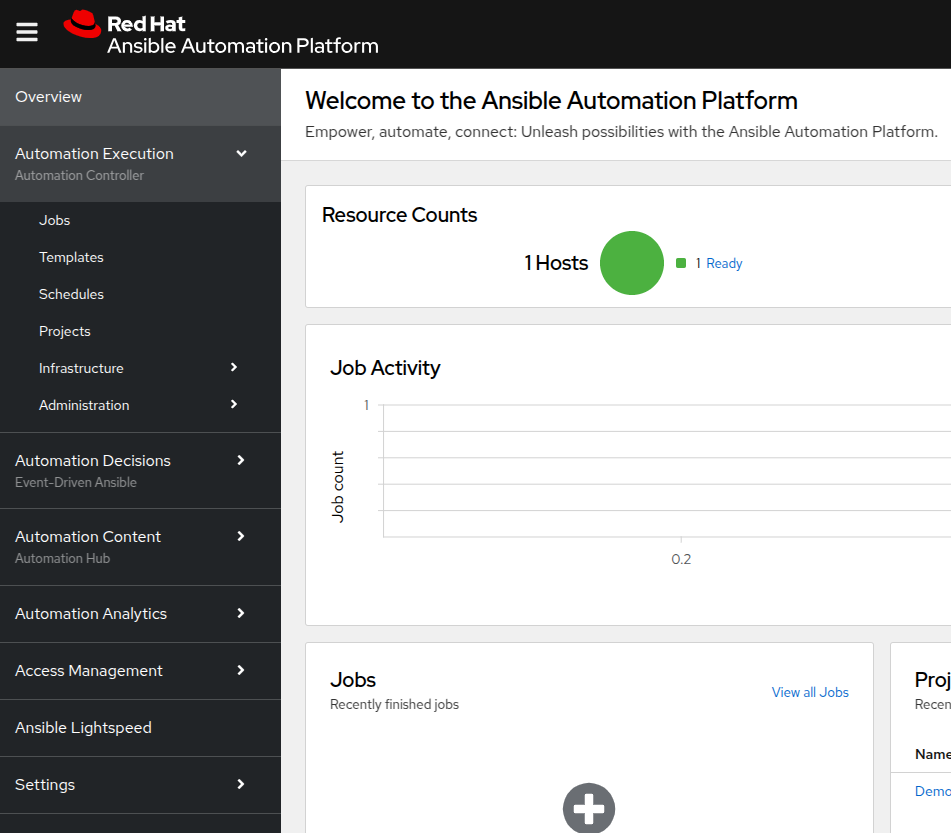Expand the Infrastructure submenu
This screenshot has height=833, width=951.
coord(234,368)
